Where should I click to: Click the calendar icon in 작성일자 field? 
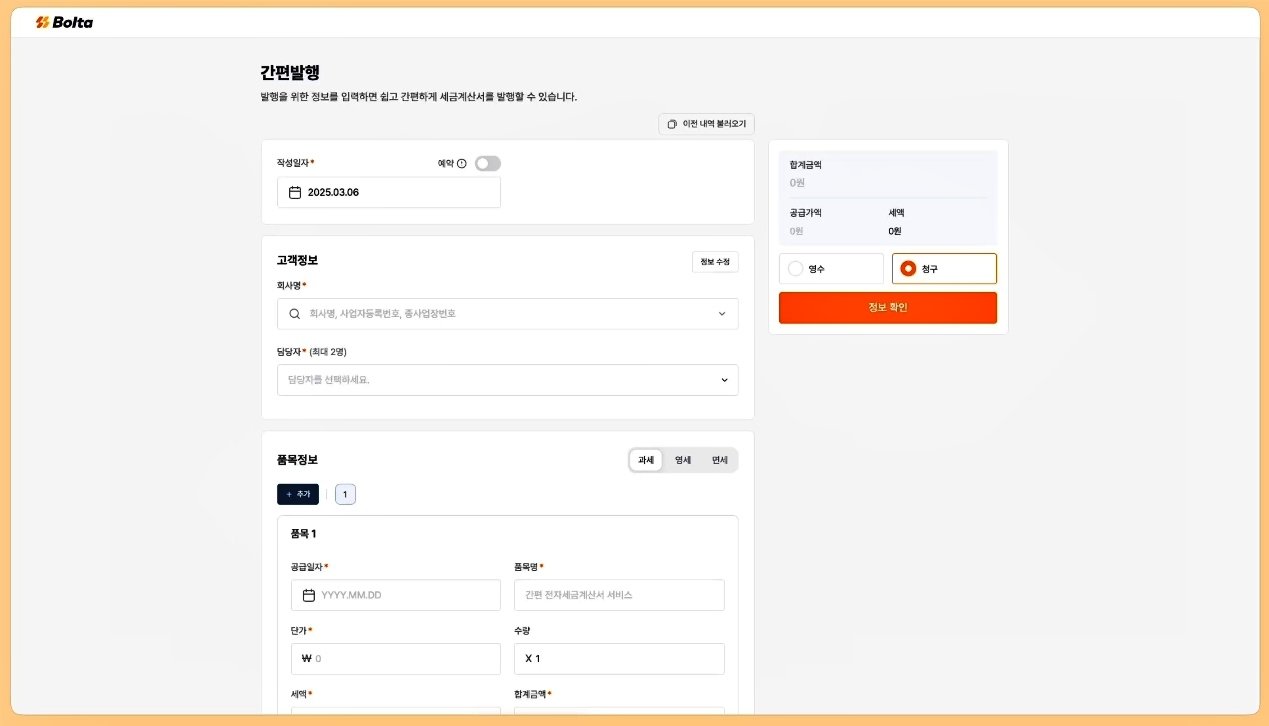coord(295,193)
